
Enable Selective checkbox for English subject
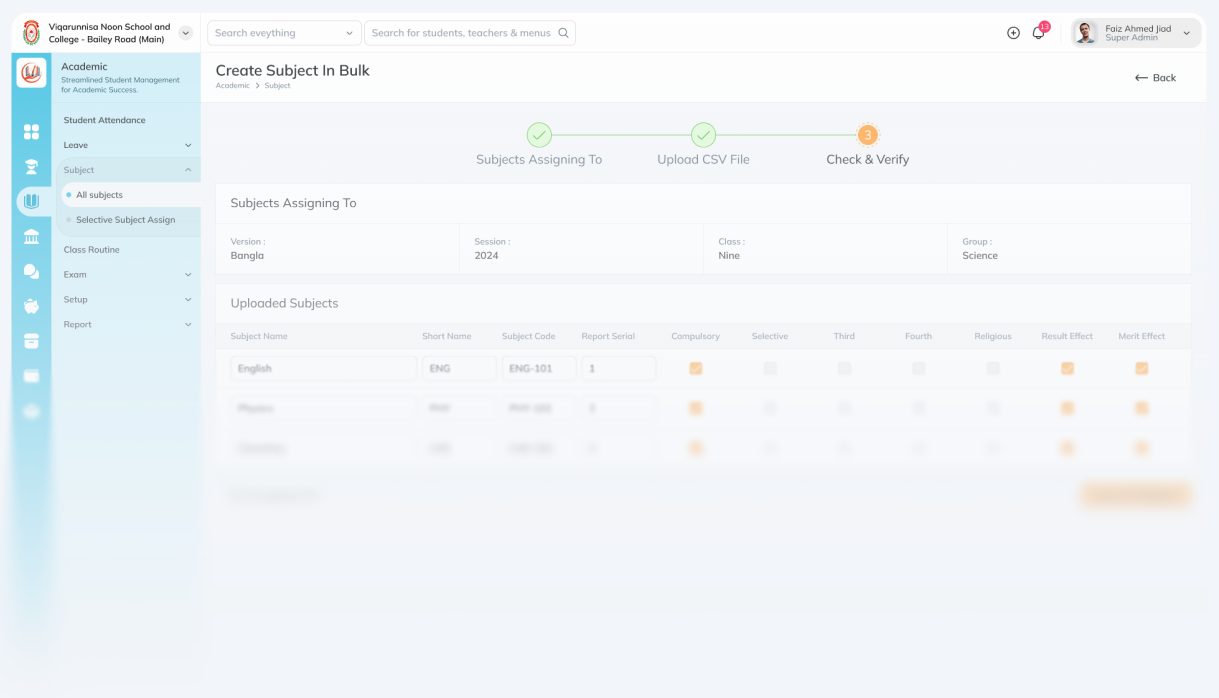[770, 369]
